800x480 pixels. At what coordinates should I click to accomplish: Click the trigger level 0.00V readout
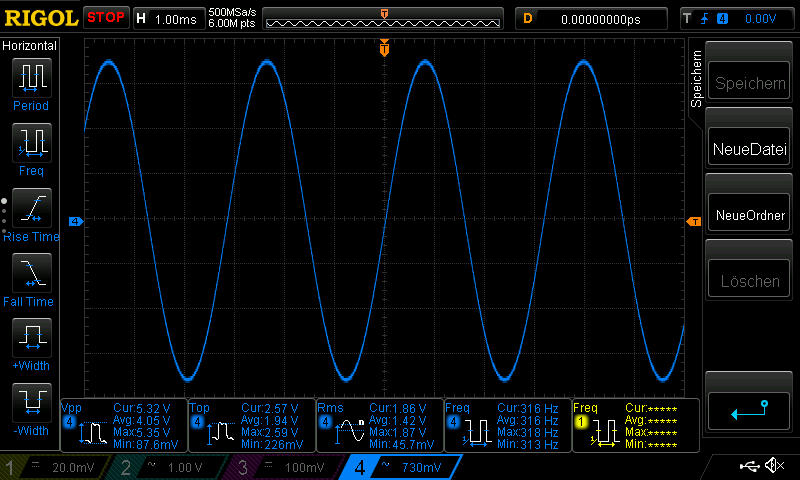click(x=760, y=19)
